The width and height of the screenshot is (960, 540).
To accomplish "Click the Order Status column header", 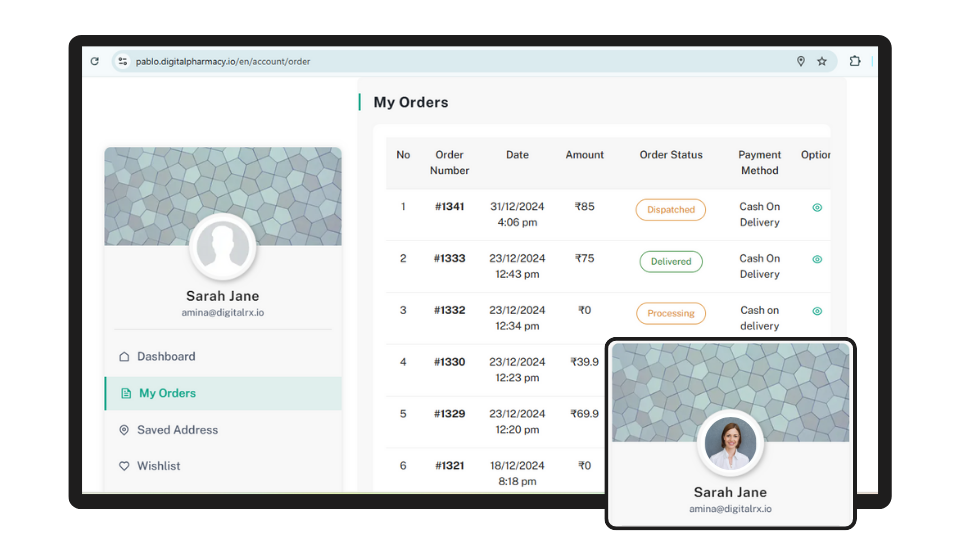I will (671, 155).
